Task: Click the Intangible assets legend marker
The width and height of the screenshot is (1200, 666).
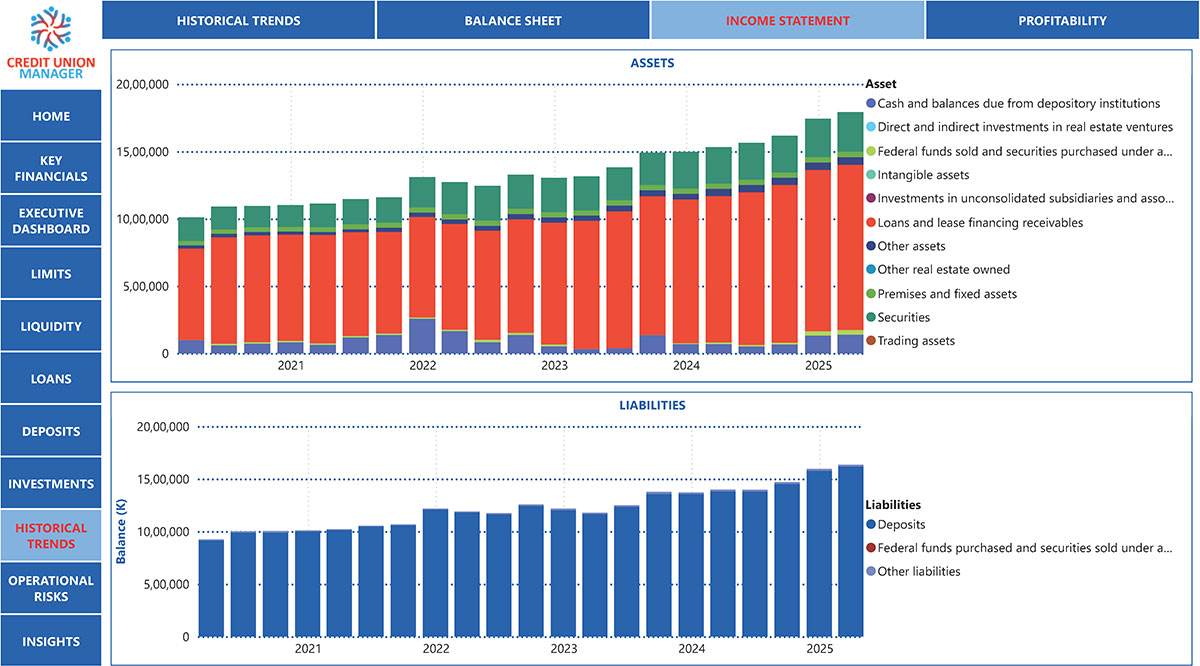Action: tap(871, 175)
